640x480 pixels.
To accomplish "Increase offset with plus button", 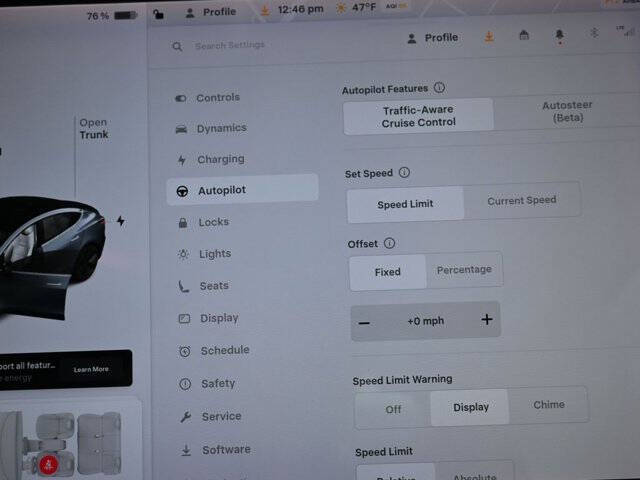I will pyautogui.click(x=487, y=319).
